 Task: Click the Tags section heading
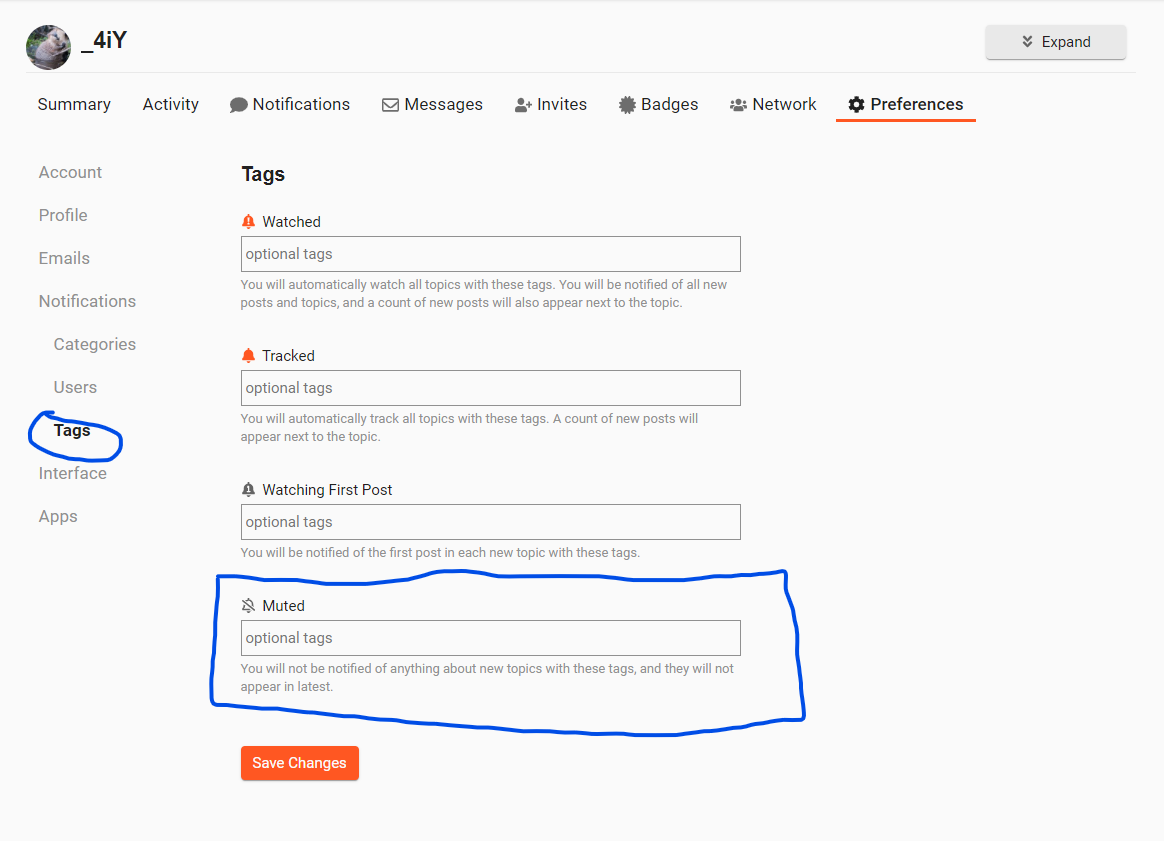click(264, 174)
